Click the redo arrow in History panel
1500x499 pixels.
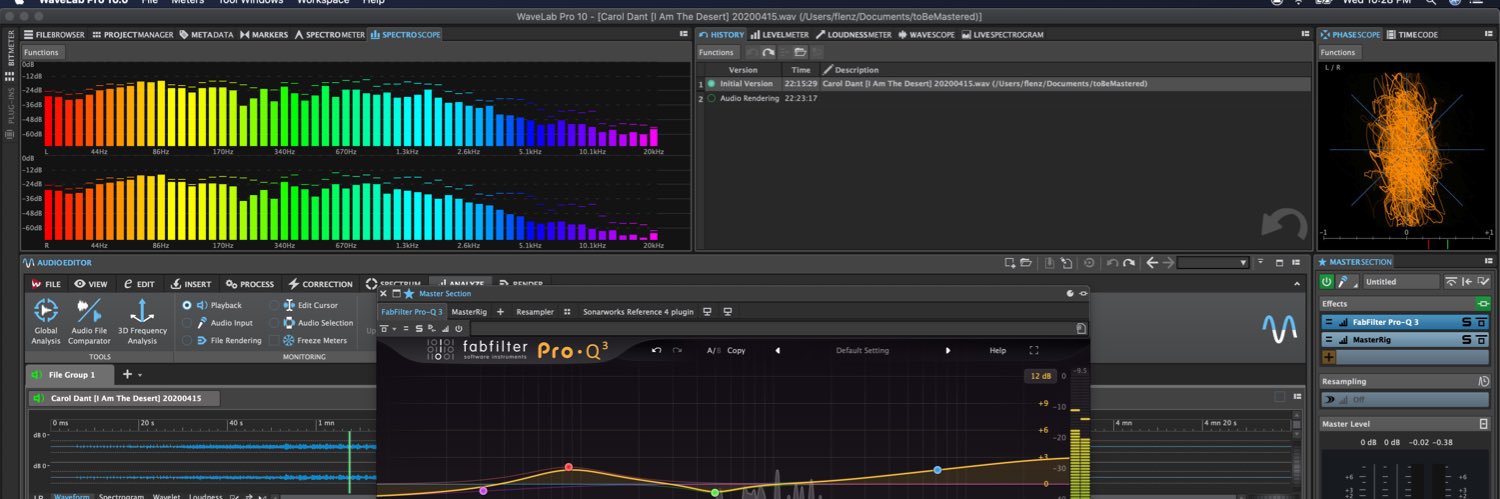pos(768,52)
